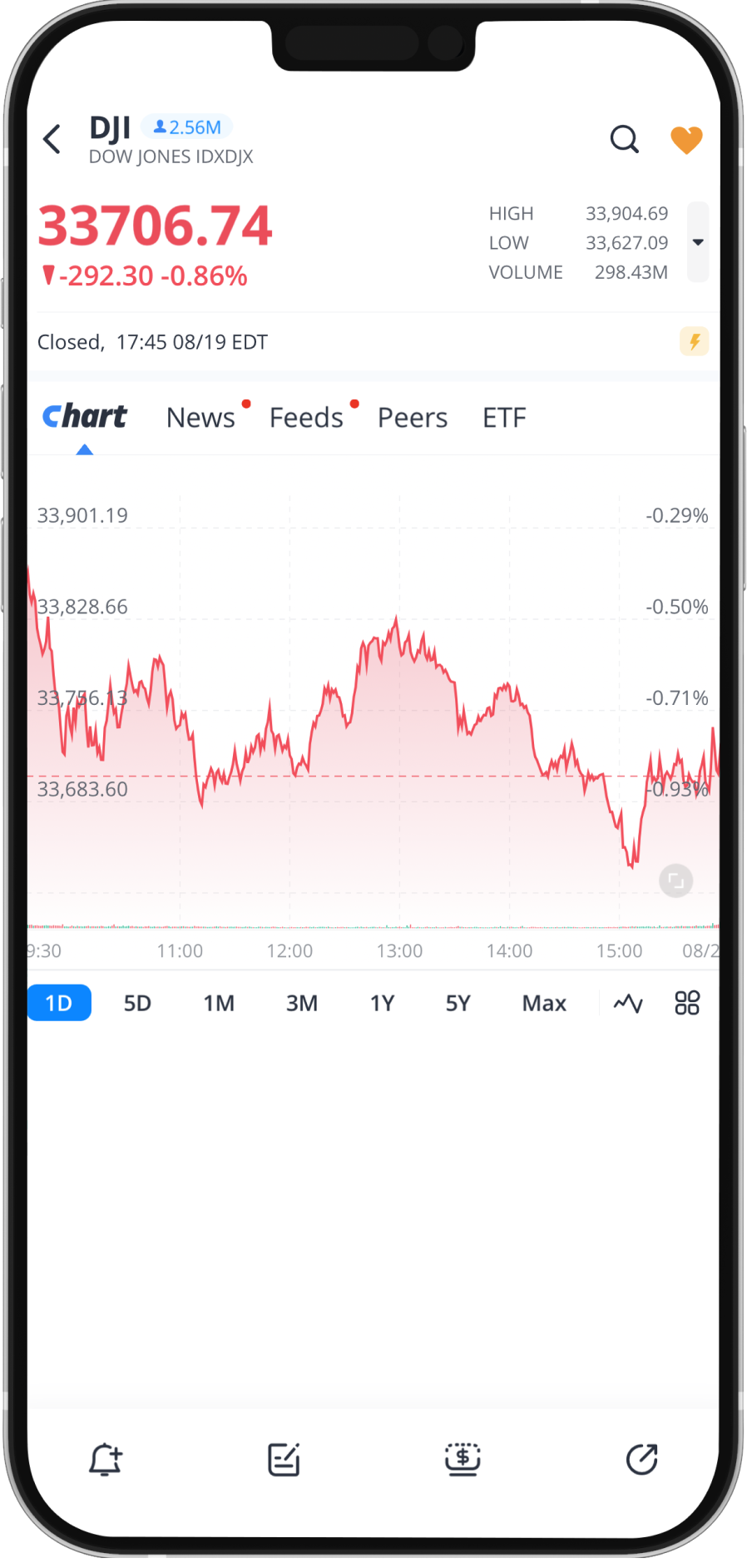Image resolution: width=747 pixels, height=1568 pixels.
Task: Go to the ETF tab
Action: click(504, 418)
